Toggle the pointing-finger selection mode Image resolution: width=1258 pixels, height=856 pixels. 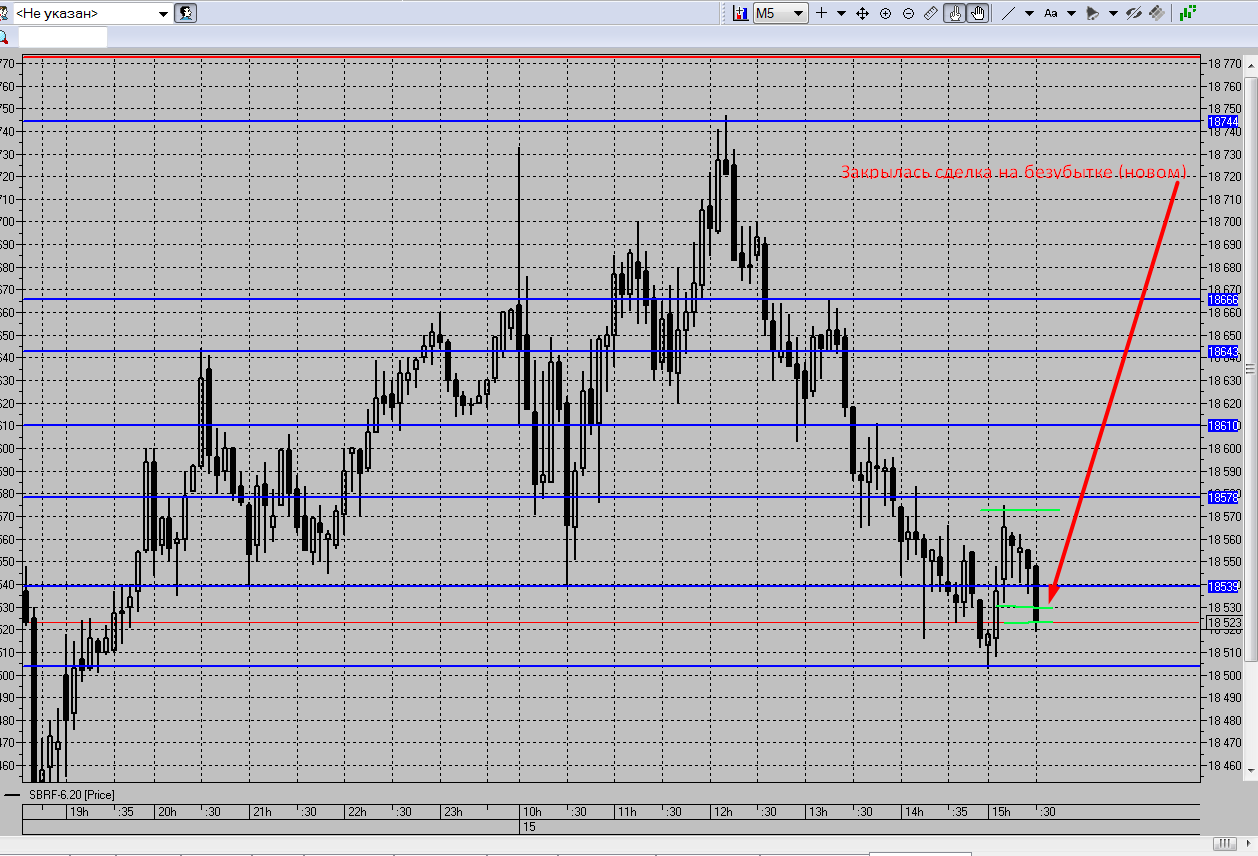(956, 13)
